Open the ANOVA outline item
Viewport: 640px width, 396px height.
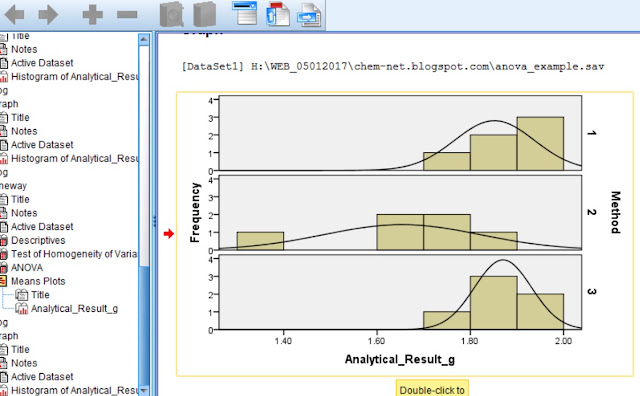pyautogui.click(x=27, y=268)
